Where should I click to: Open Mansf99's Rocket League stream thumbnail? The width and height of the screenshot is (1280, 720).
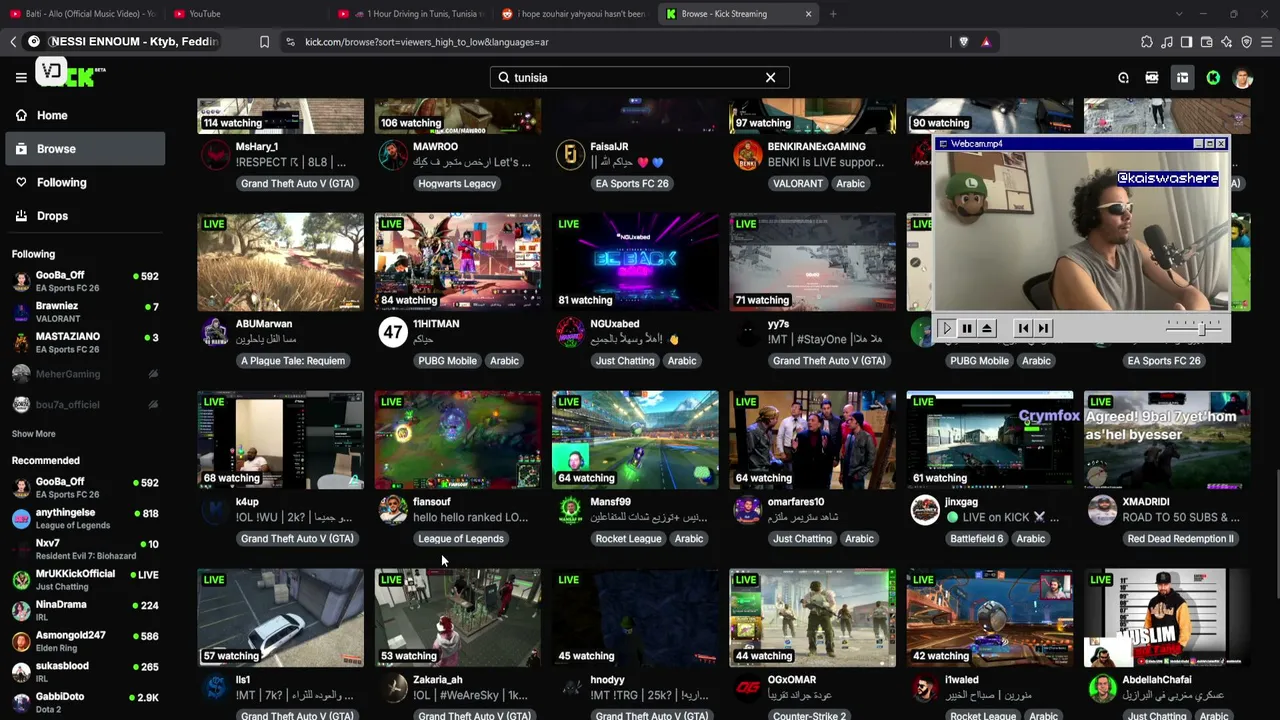635,440
